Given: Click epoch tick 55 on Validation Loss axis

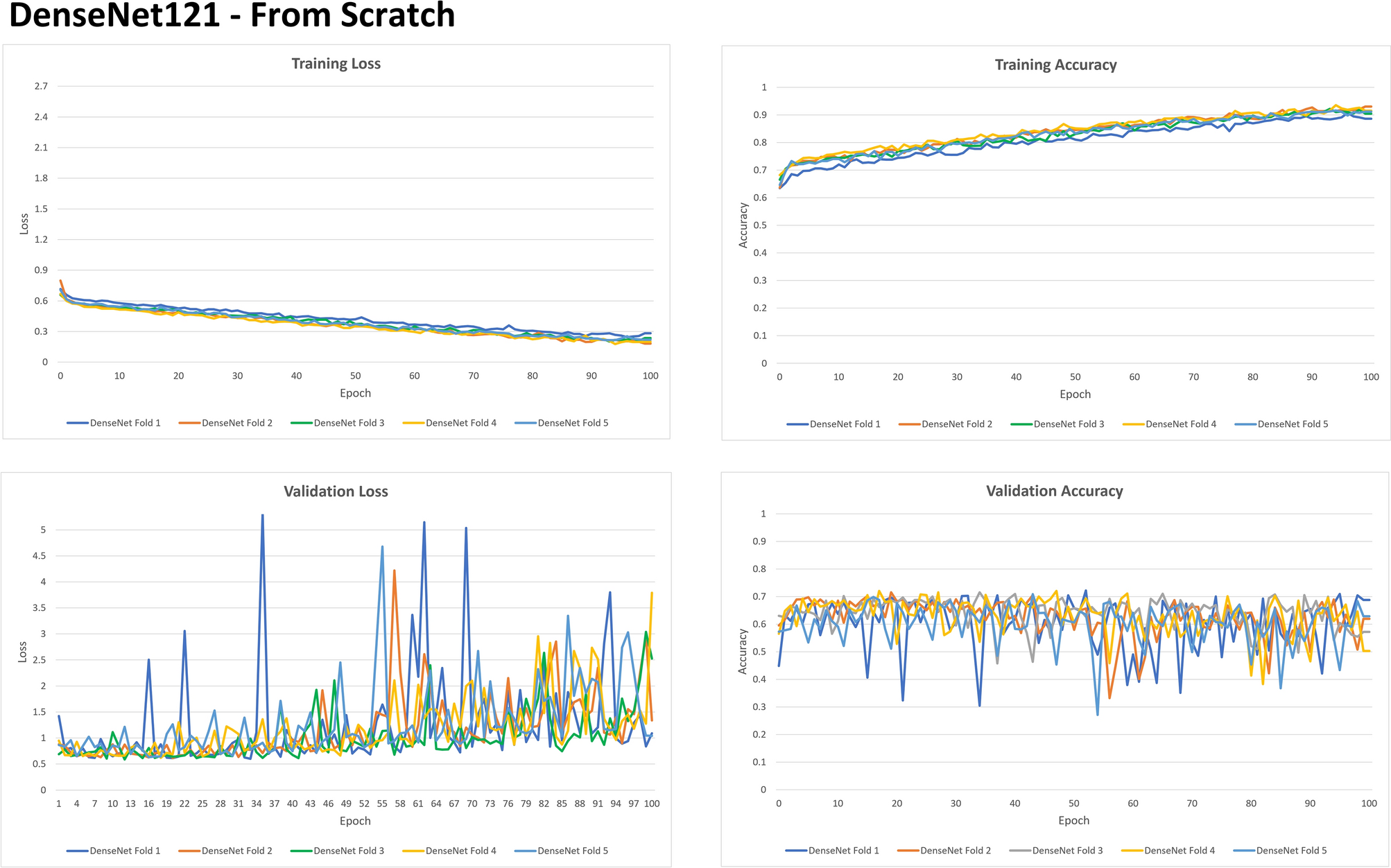Looking at the screenshot, I should [382, 804].
